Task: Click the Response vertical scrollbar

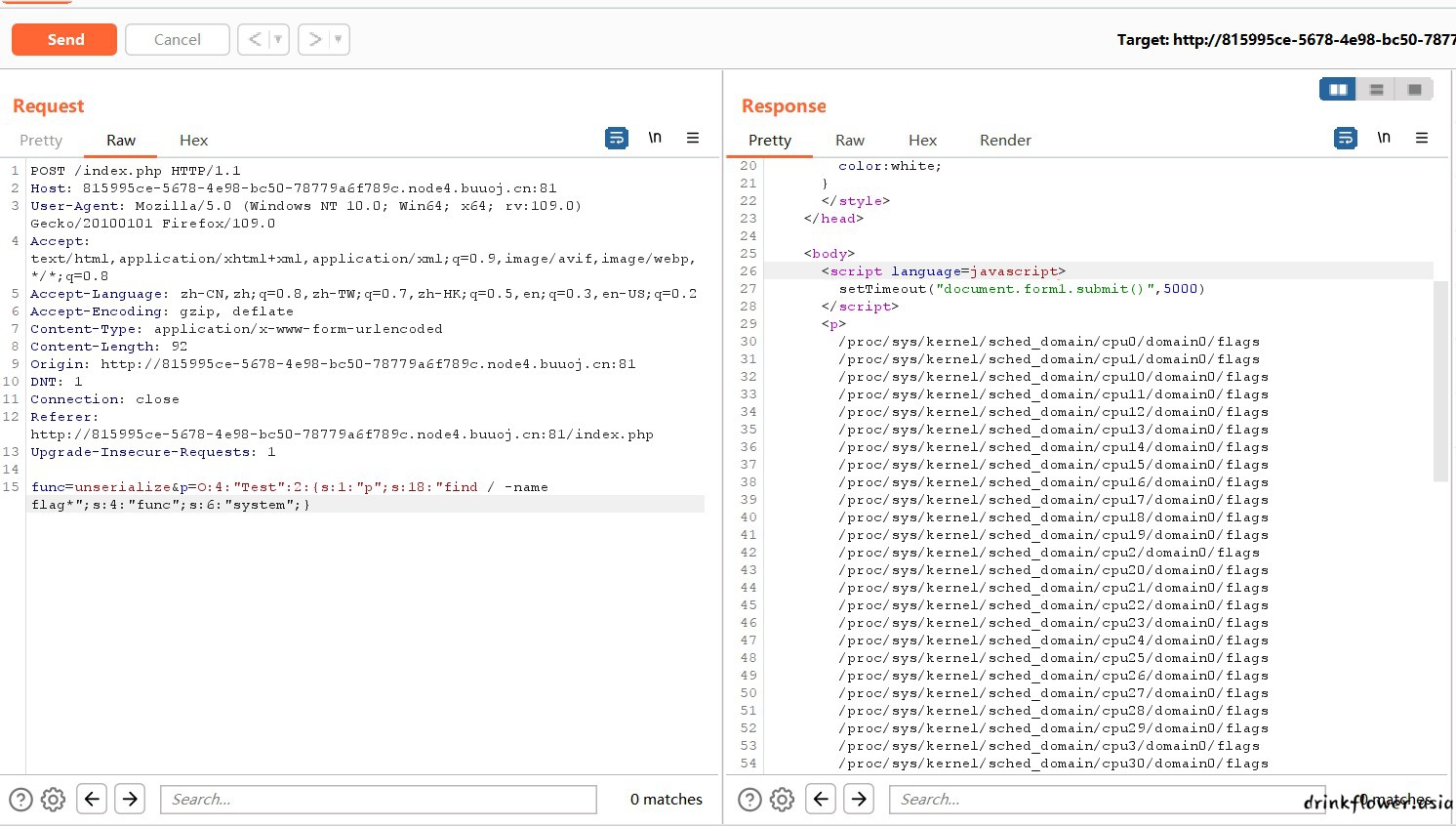Action: (x=1440, y=381)
